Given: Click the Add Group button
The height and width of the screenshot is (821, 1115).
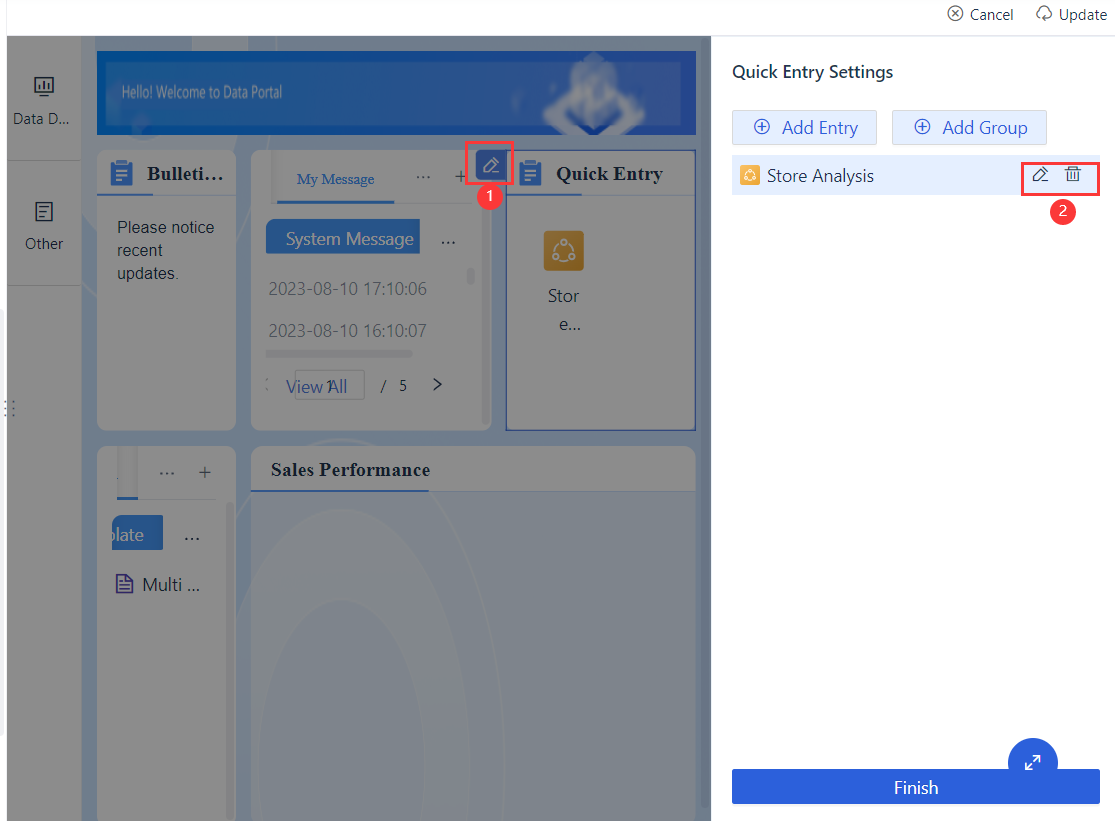Looking at the screenshot, I should (x=969, y=127).
